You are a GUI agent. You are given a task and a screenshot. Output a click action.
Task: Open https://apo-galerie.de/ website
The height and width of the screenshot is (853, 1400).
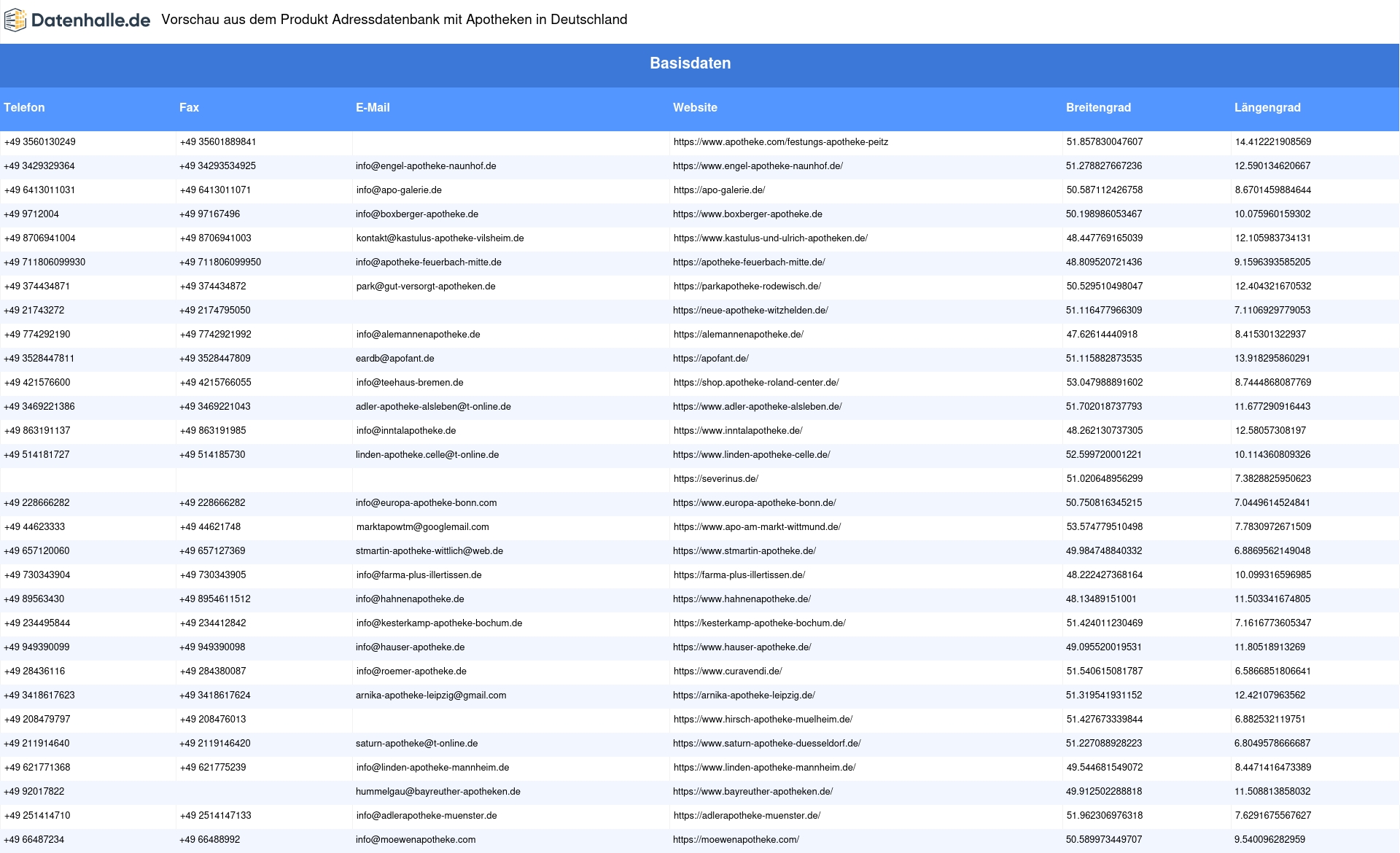(720, 190)
